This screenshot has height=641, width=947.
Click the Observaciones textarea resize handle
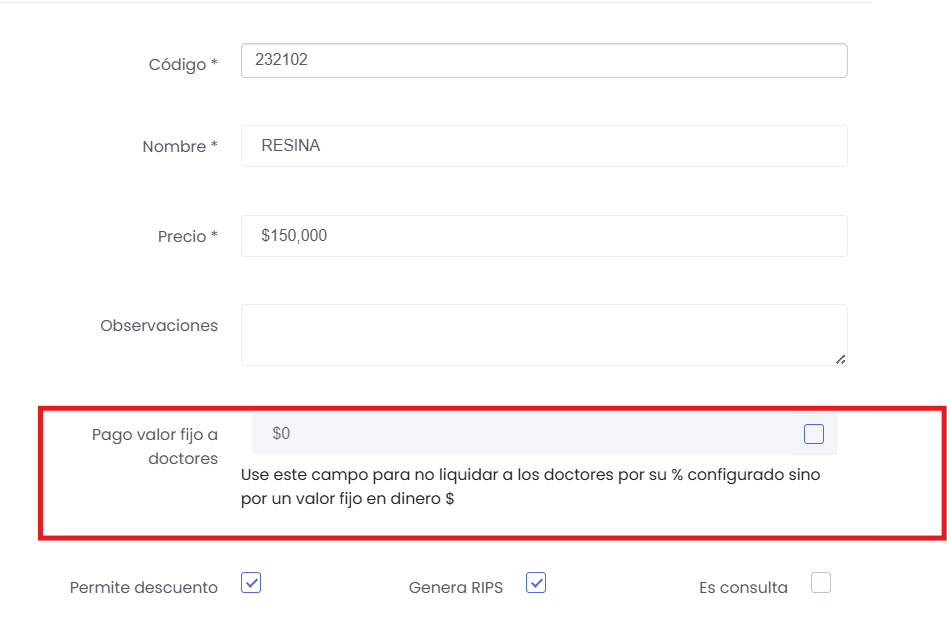pos(840,358)
